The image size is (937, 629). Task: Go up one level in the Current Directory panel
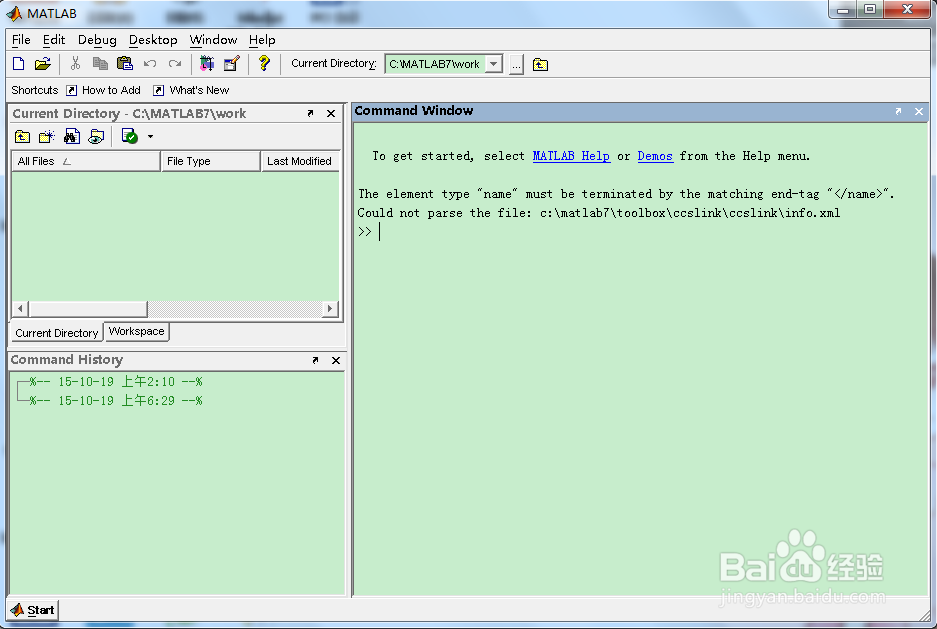pos(23,137)
